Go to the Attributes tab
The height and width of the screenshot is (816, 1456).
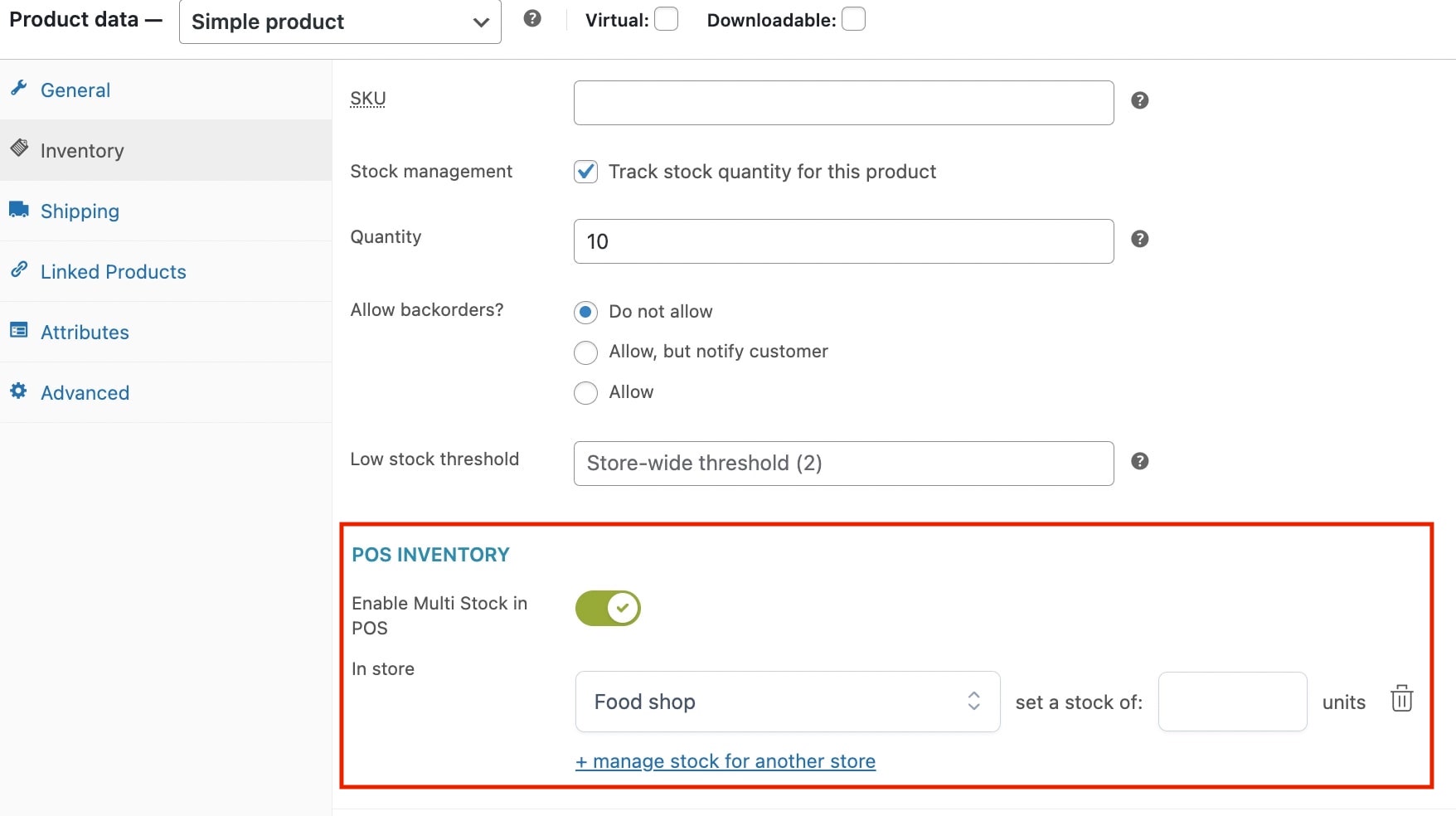tap(166, 332)
